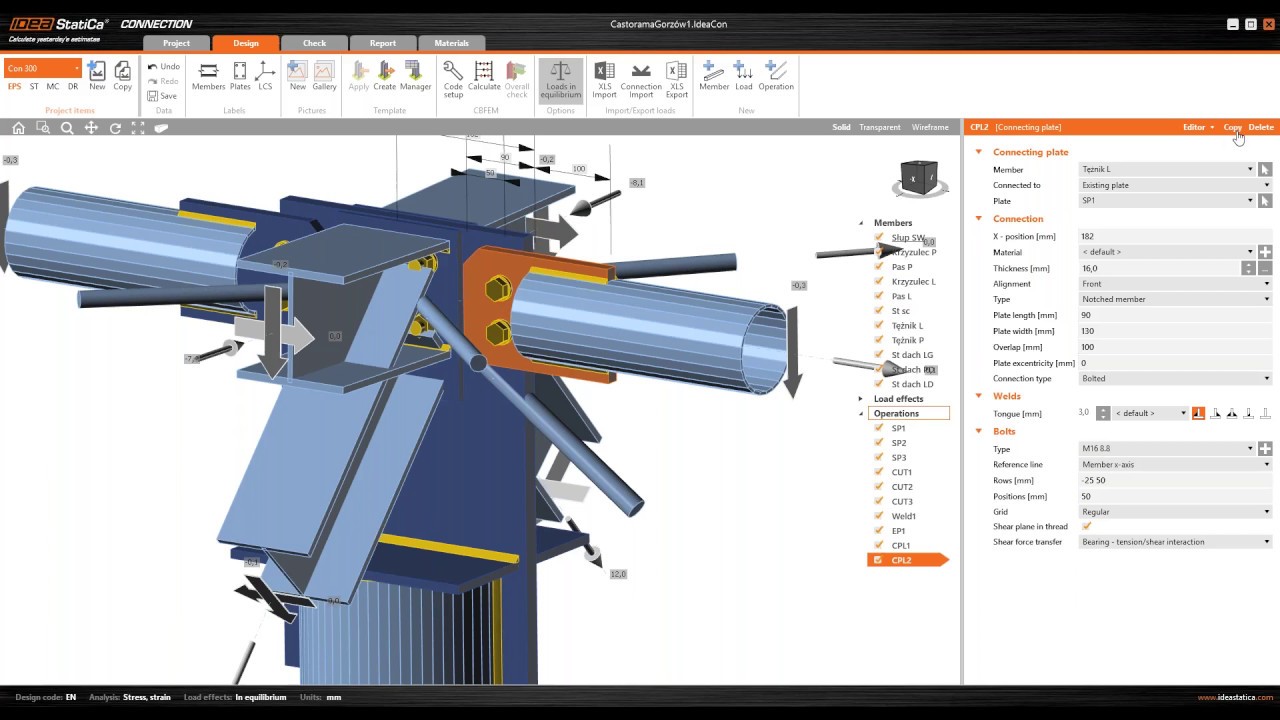Screen dimensions: 1280x720
Task: Toggle the Pas P member checkbox
Action: [x=878, y=267]
